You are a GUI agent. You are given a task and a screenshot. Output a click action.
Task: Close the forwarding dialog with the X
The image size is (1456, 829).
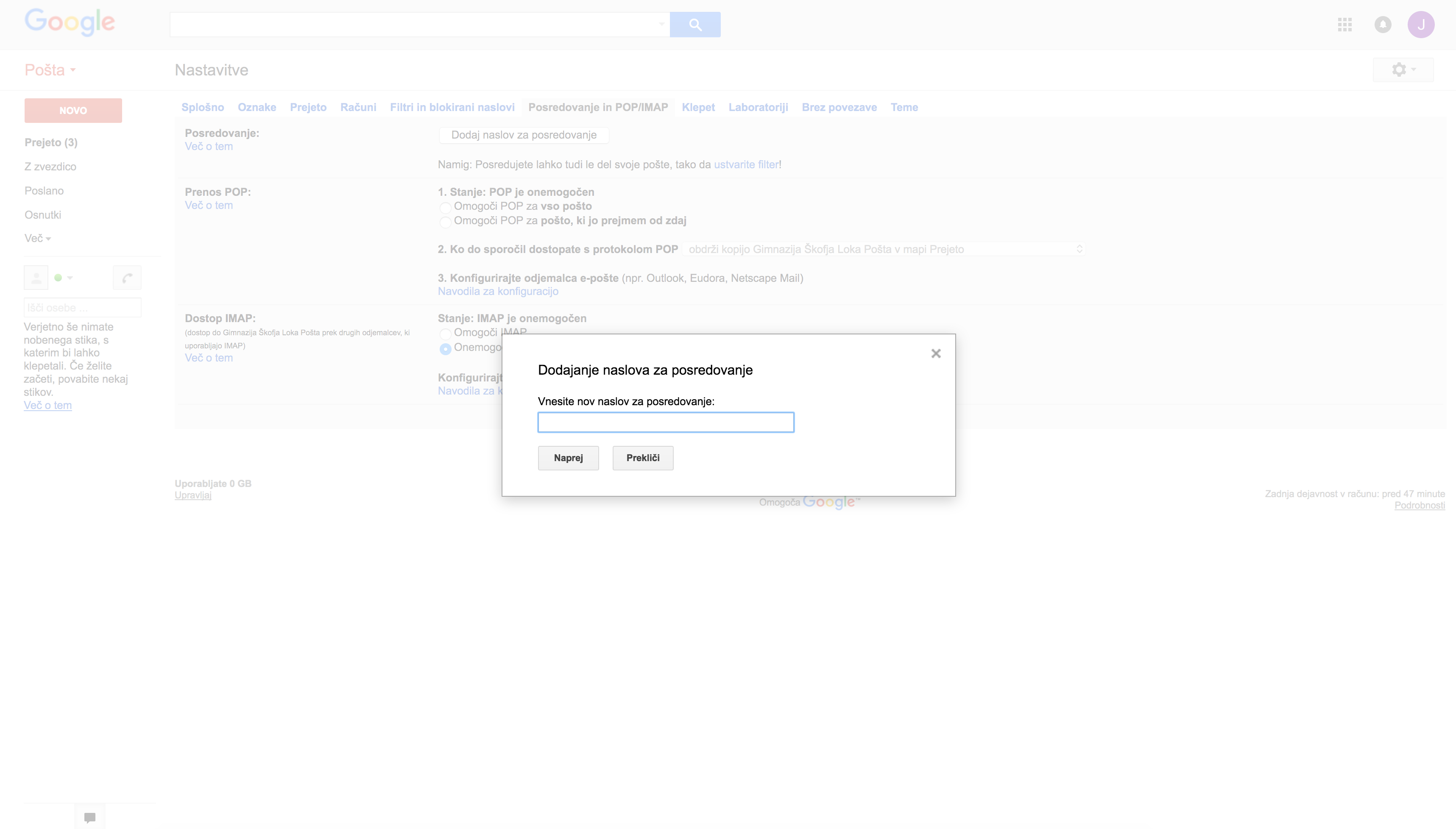[x=936, y=353]
